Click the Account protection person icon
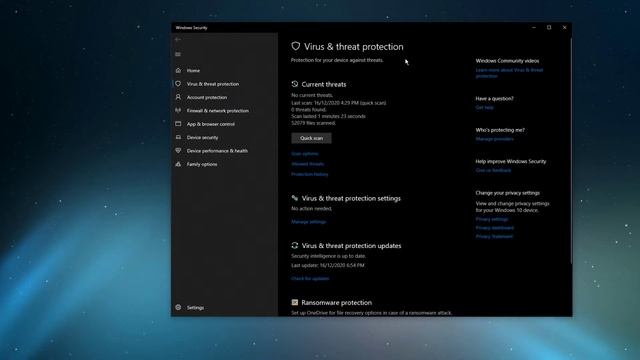The width and height of the screenshot is (640, 360). click(x=178, y=97)
